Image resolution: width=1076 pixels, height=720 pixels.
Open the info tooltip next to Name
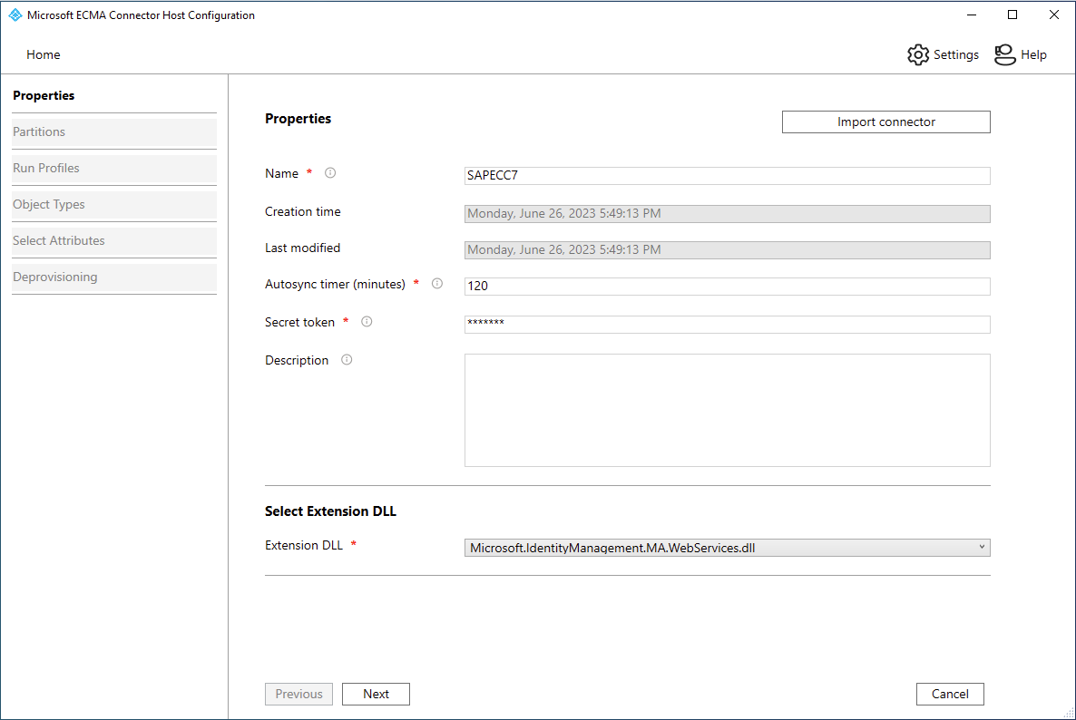tap(330, 172)
